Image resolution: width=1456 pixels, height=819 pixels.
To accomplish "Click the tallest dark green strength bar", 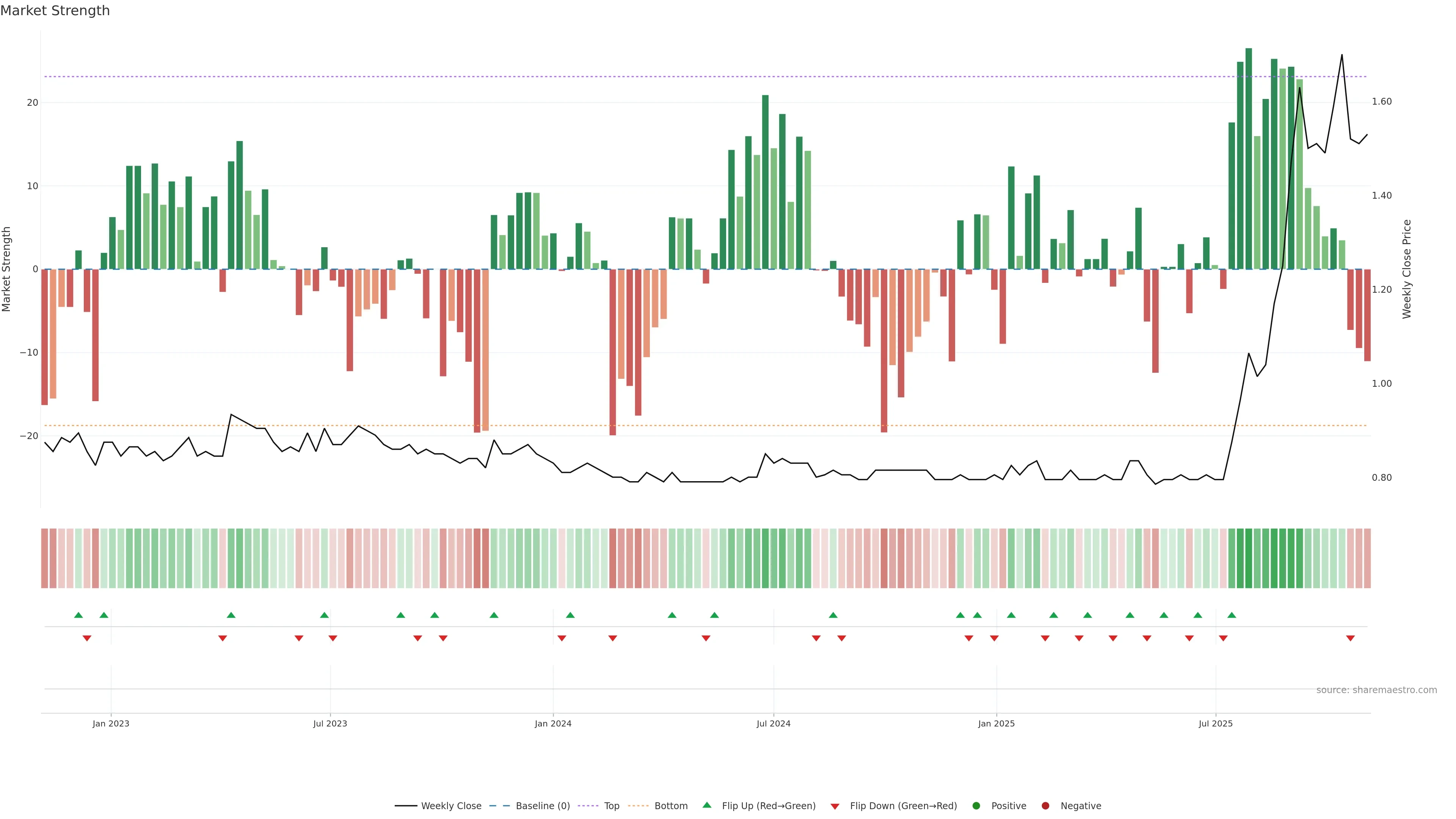I will [x=1249, y=158].
